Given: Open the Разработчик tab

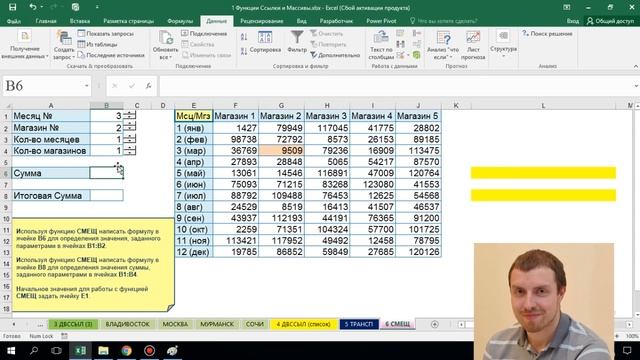Looking at the screenshot, I should (336, 21).
